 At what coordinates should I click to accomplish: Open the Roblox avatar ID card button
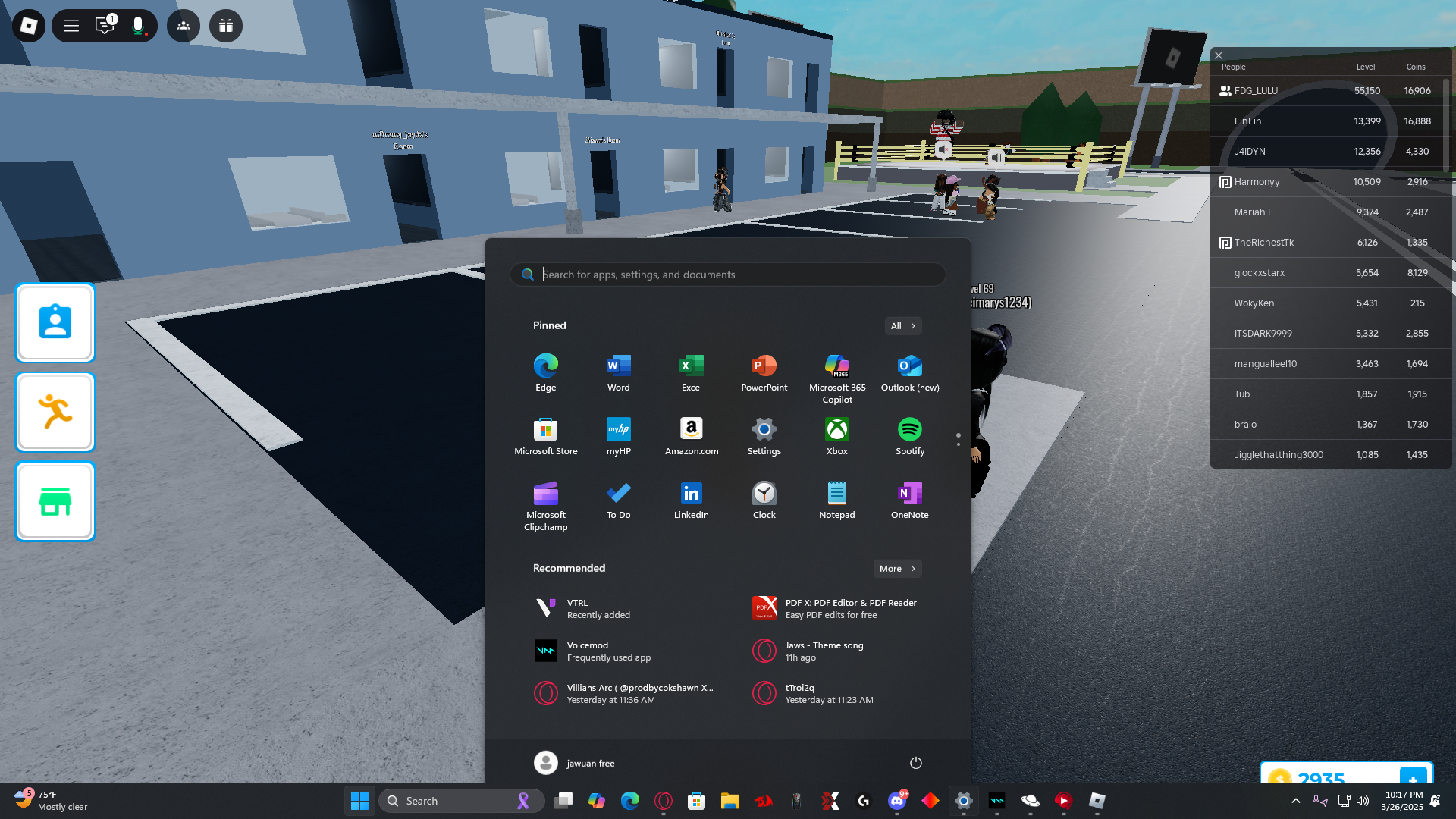(55, 323)
